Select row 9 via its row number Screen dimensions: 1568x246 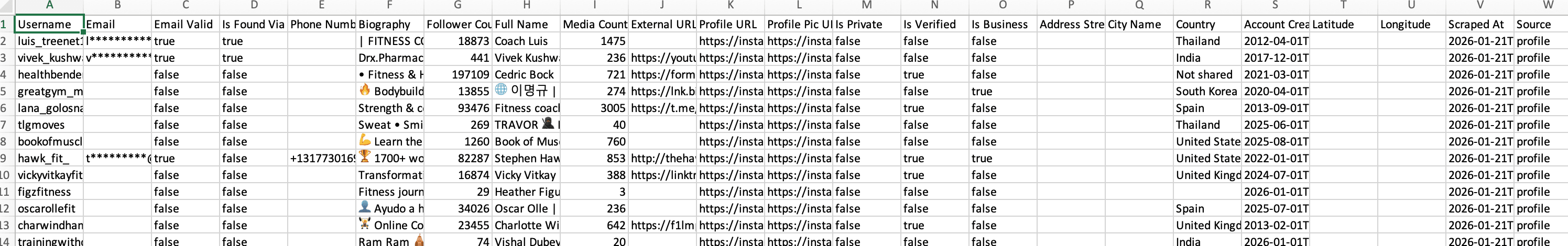[5, 159]
